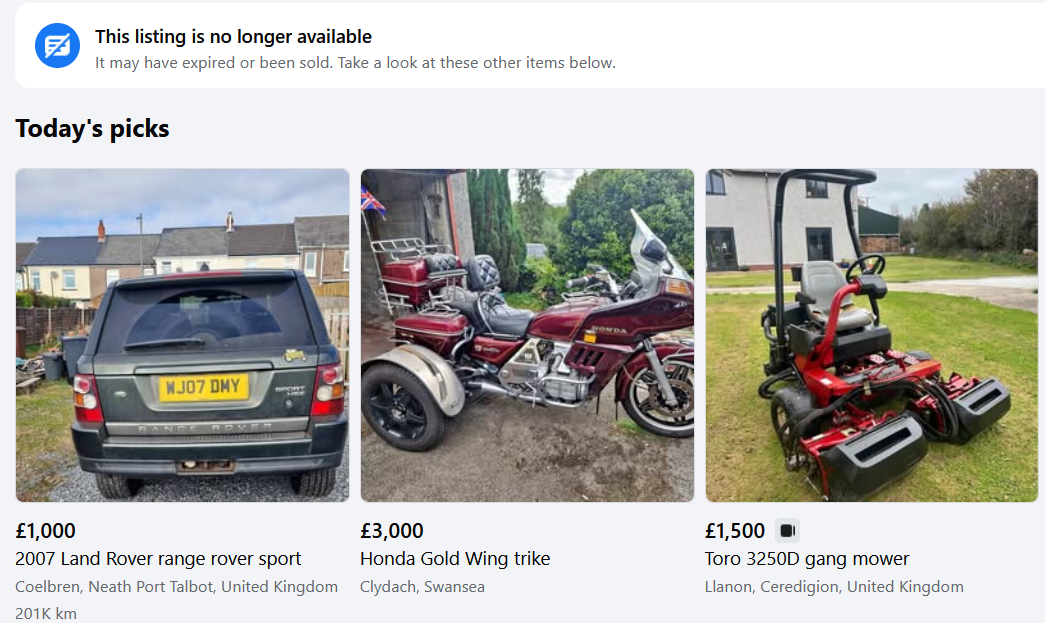Click the "Coelbren, Neath Port Talbot" location
1045x623 pixels.
(176, 587)
